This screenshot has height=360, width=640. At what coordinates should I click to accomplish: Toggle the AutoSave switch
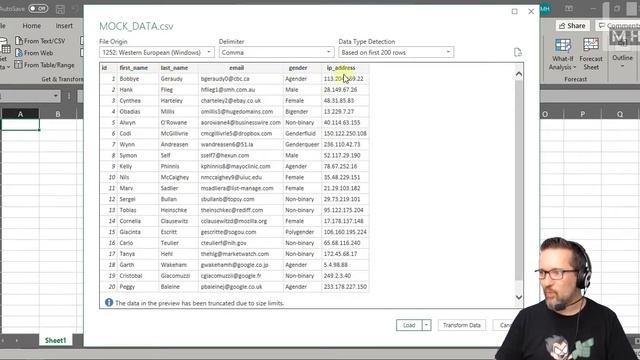[x=38, y=9]
